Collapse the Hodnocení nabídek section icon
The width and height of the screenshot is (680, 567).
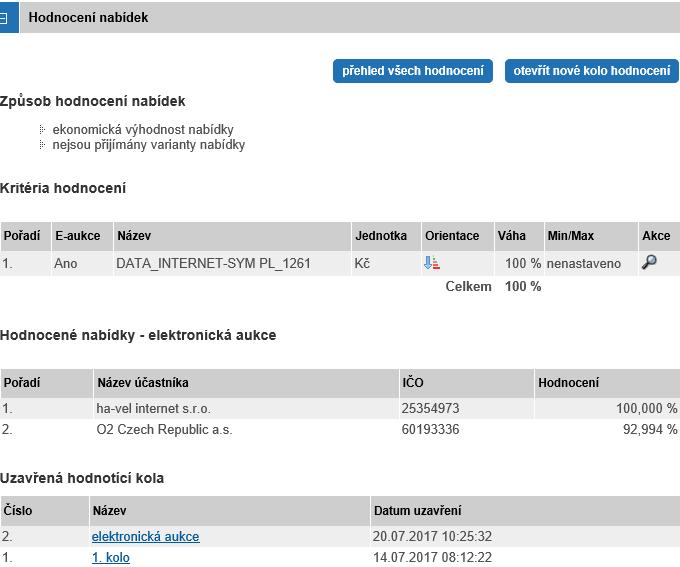(5, 18)
